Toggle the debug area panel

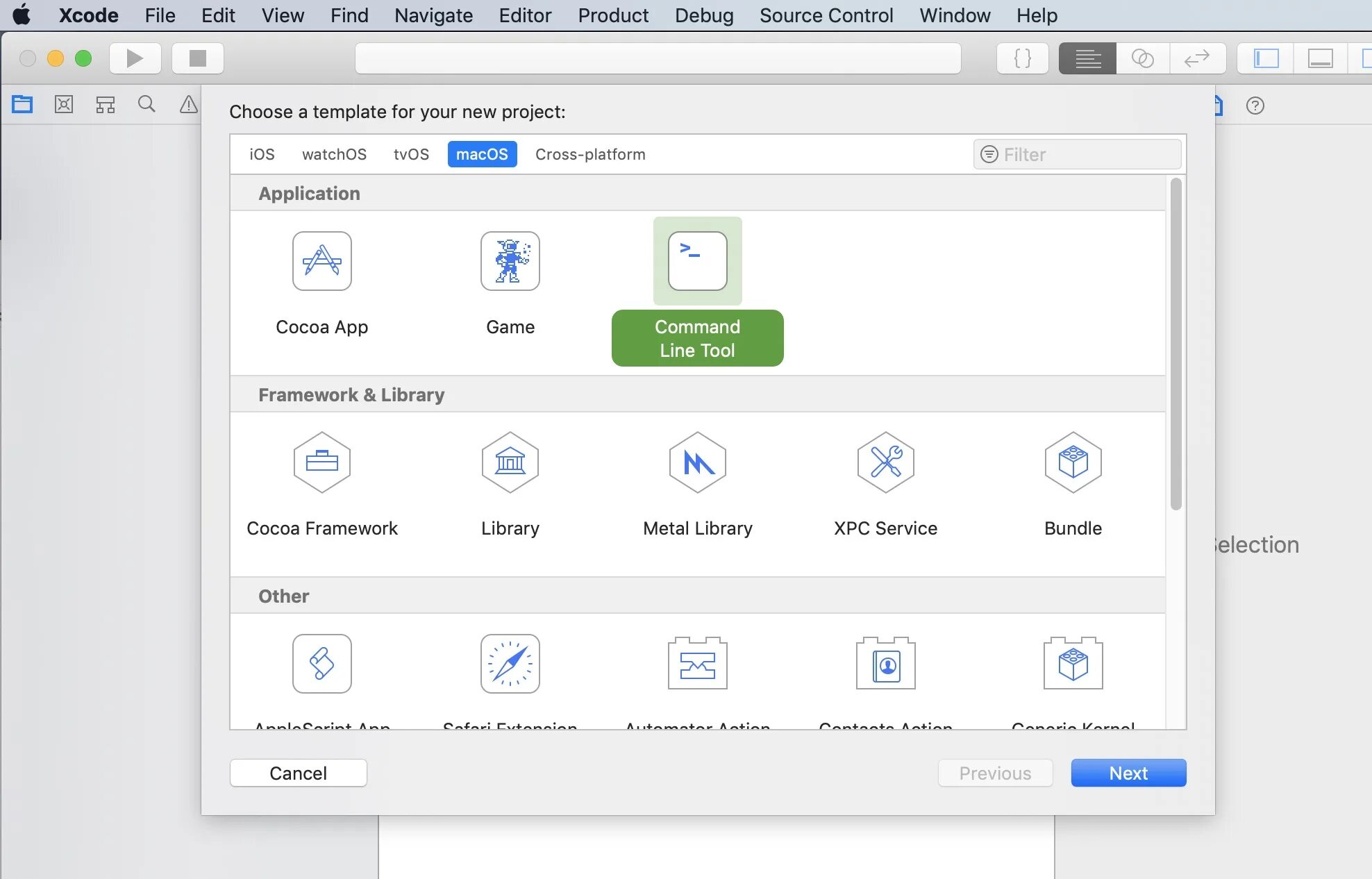[1320, 58]
